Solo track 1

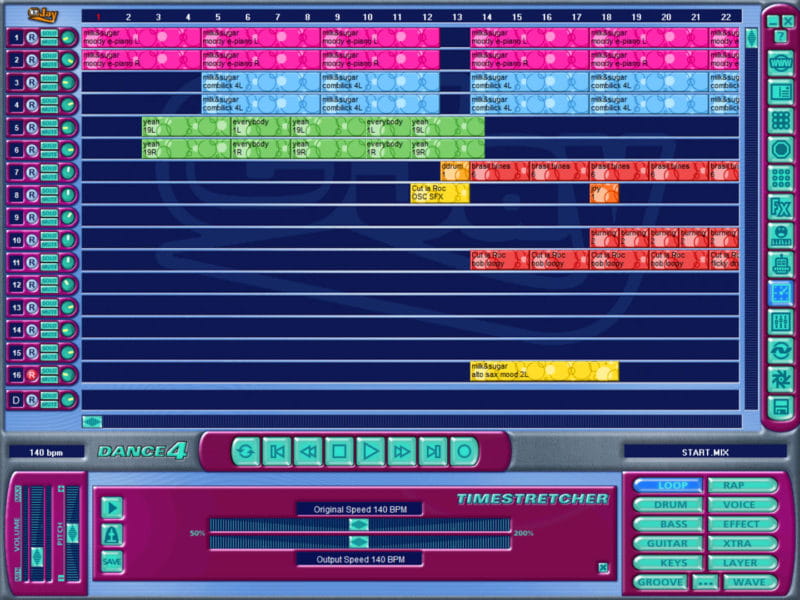click(49, 33)
